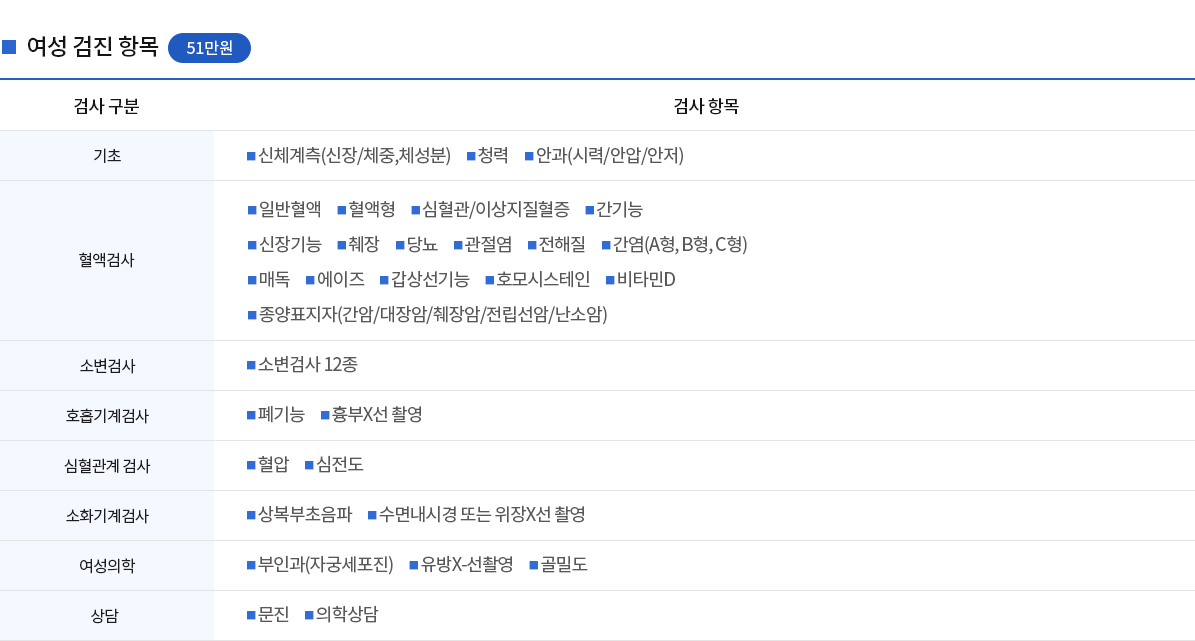1195x641 pixels.
Task: Select the 여성의학 category cell
Action: point(107,566)
